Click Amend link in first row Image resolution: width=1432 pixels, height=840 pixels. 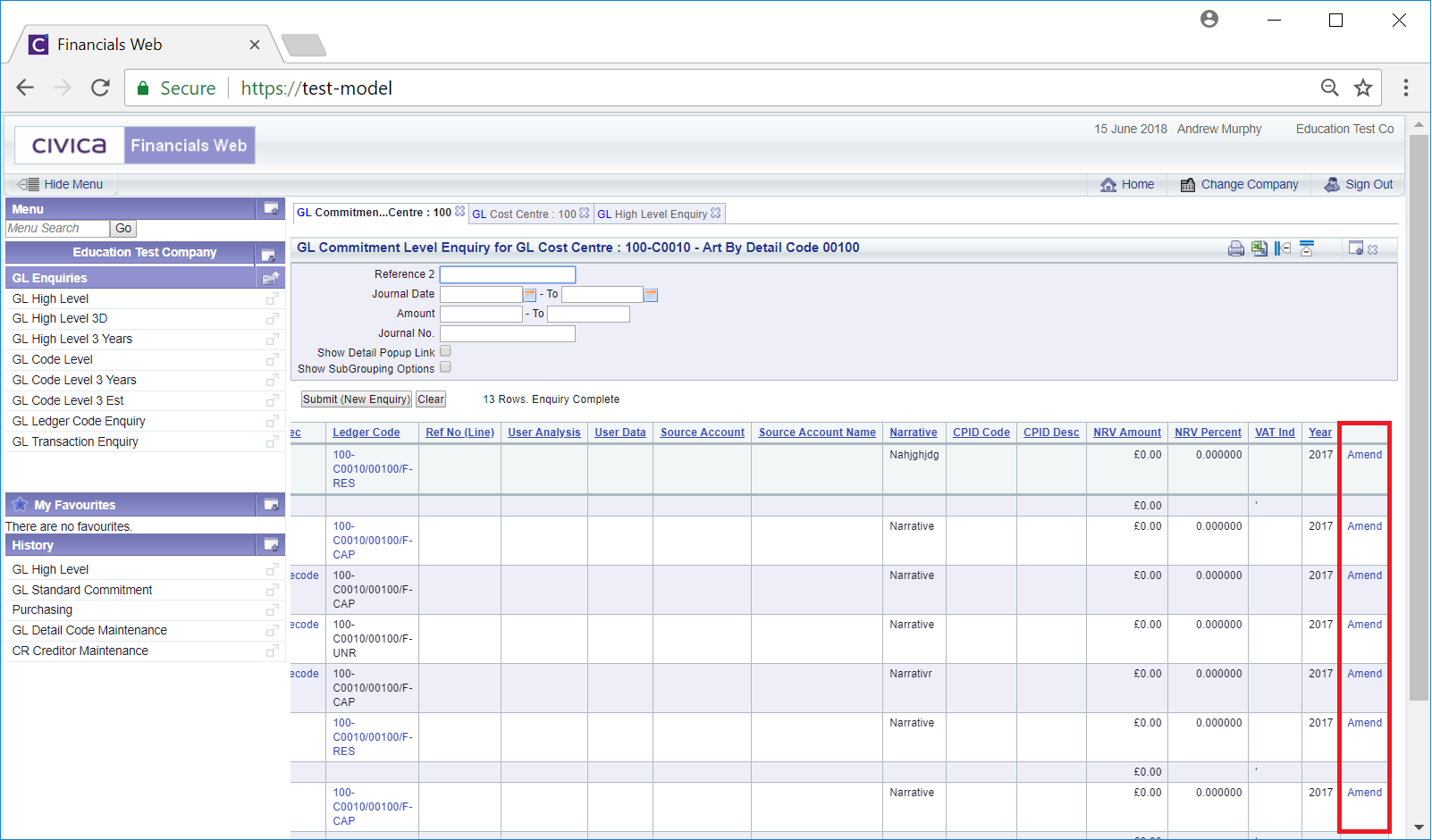click(1364, 455)
